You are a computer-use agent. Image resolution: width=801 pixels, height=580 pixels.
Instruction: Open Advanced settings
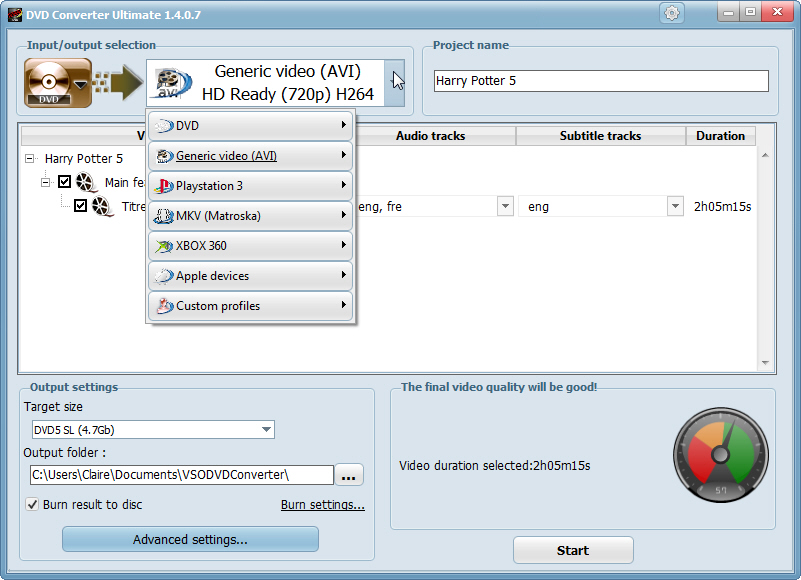coord(190,540)
